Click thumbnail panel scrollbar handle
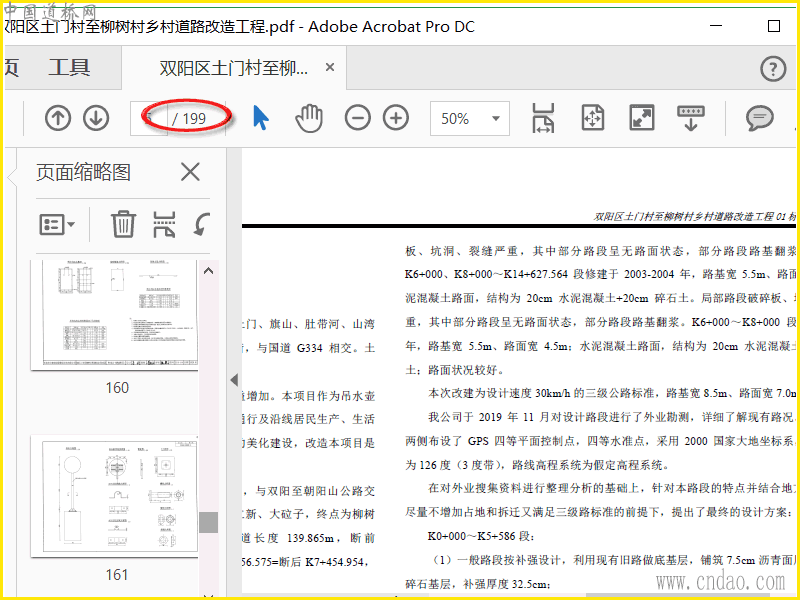This screenshot has height=600, width=800. tap(208, 522)
